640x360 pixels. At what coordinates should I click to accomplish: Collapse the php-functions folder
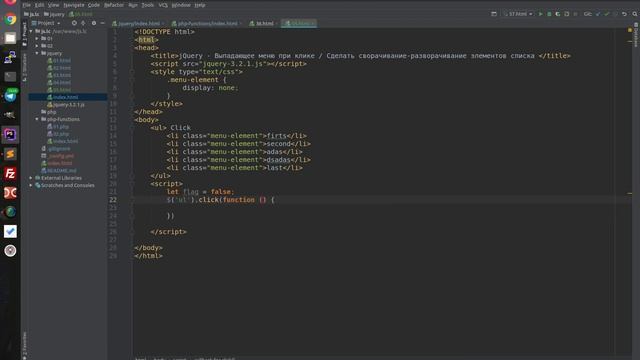37,119
